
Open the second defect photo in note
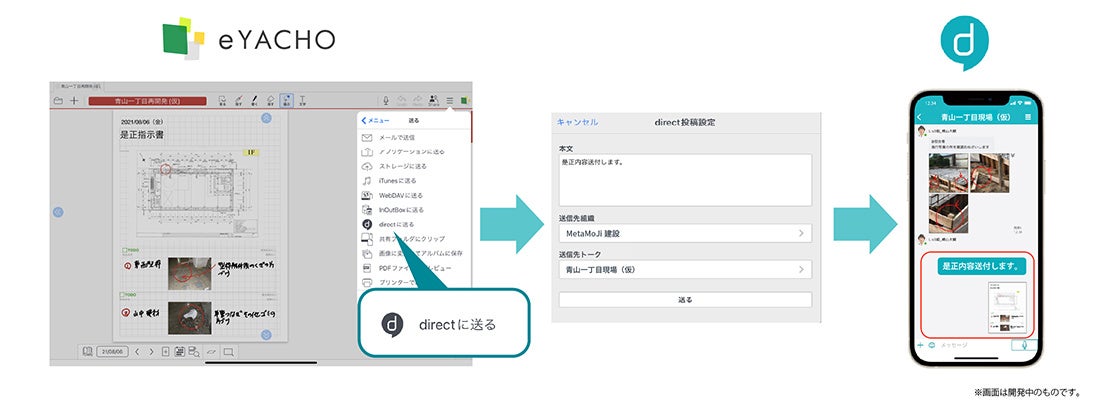pyautogui.click(x=189, y=318)
